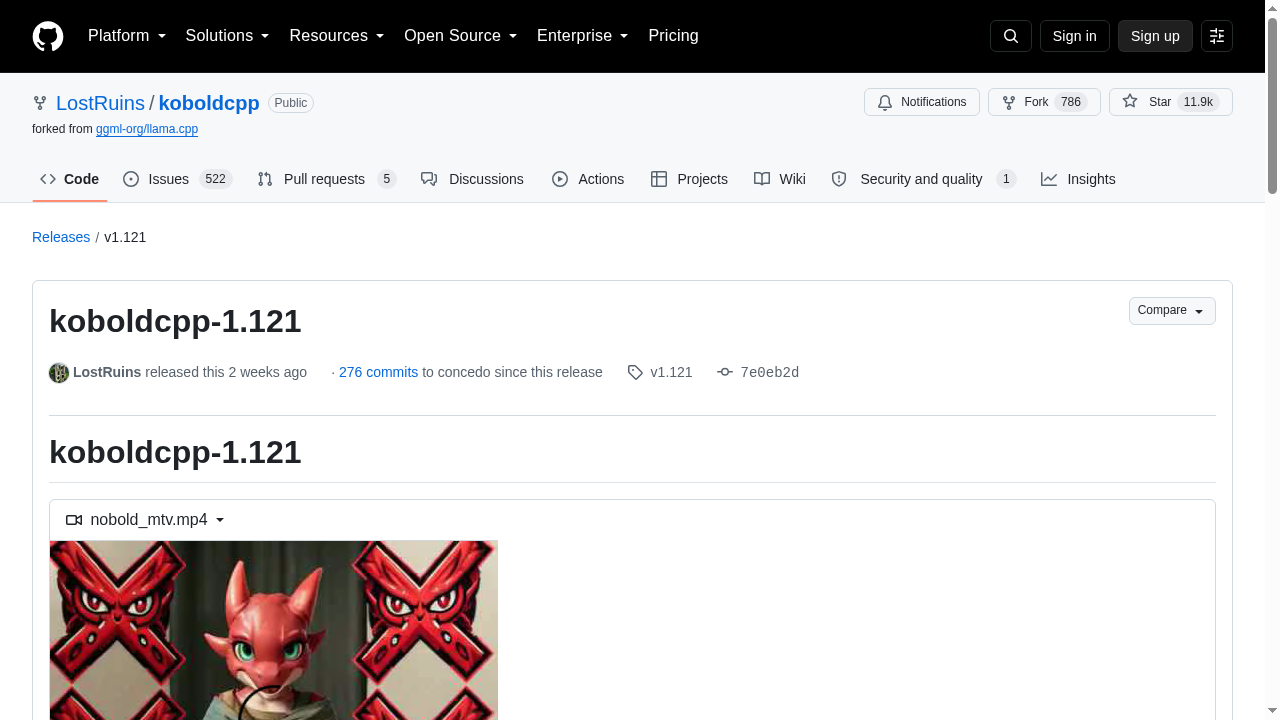
Task: Click the Sign up button
Action: click(x=1155, y=36)
